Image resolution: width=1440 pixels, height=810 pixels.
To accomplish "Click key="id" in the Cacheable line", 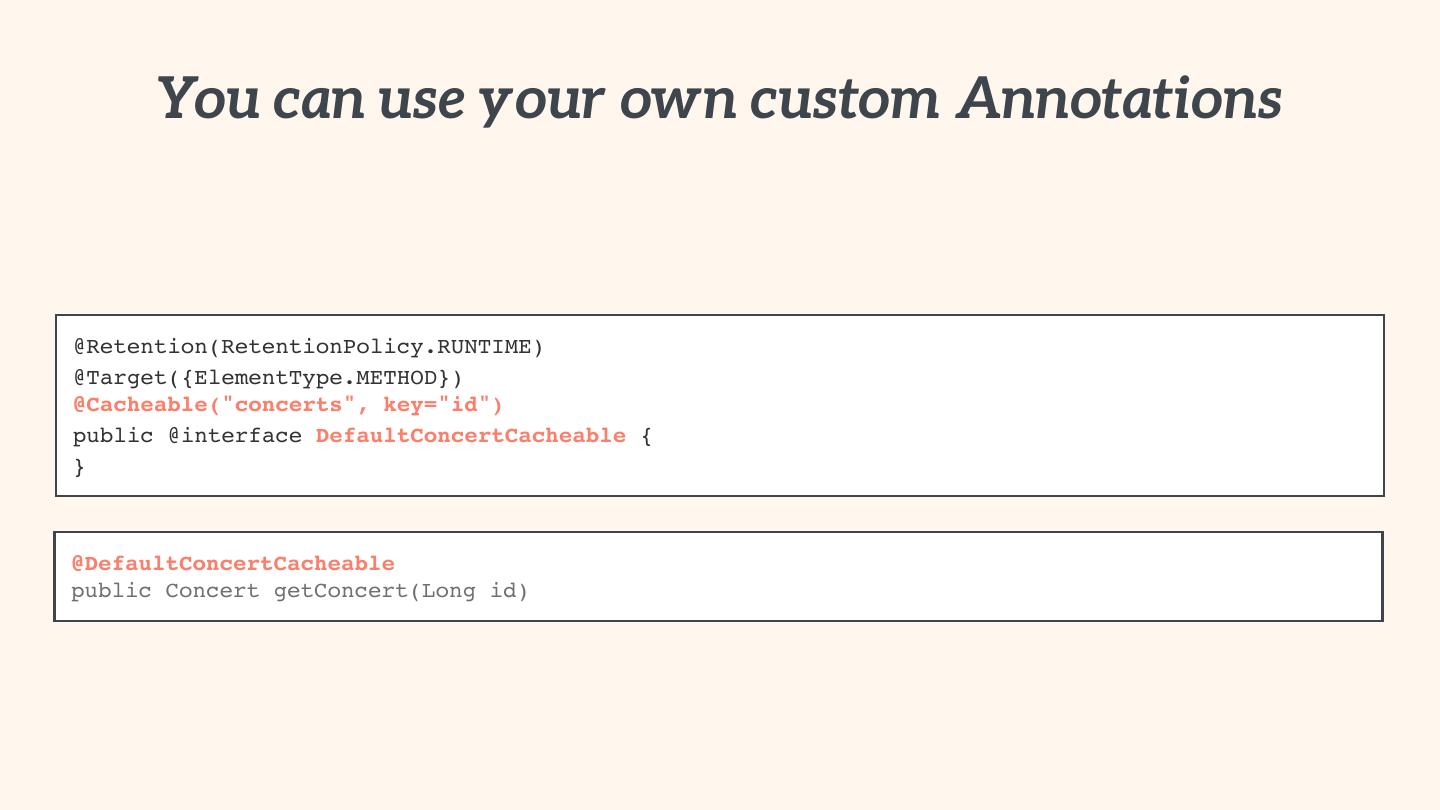I will point(437,405).
